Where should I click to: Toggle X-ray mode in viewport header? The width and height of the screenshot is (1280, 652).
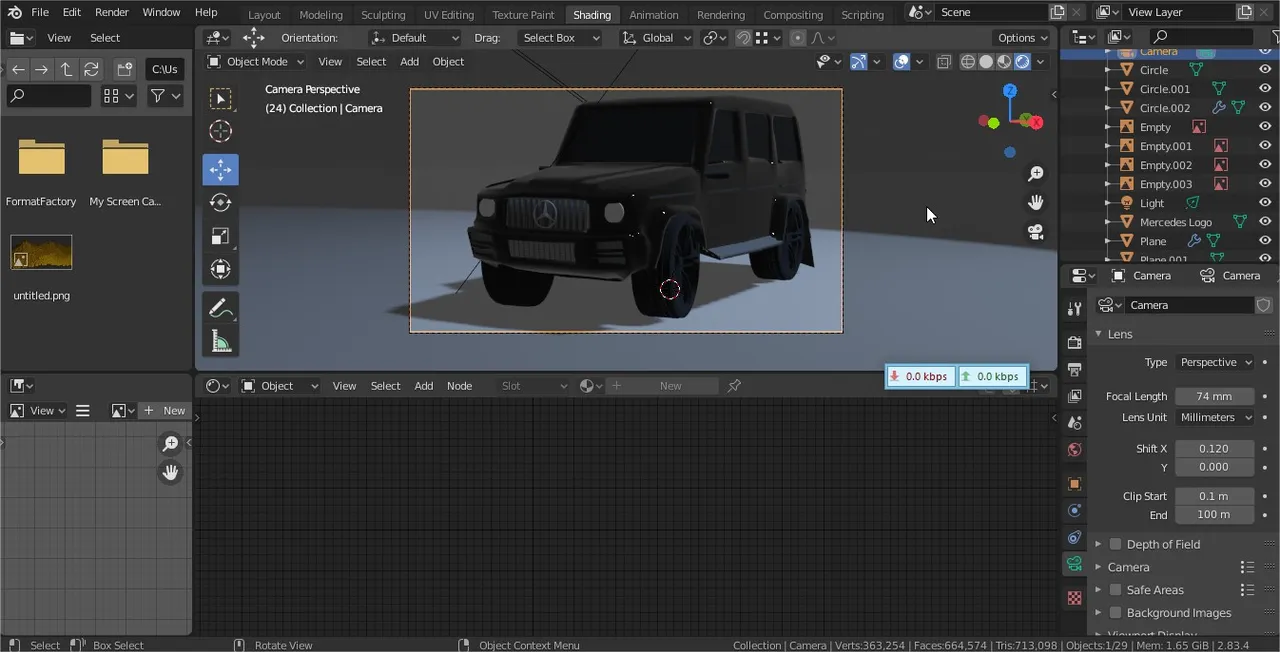click(943, 62)
